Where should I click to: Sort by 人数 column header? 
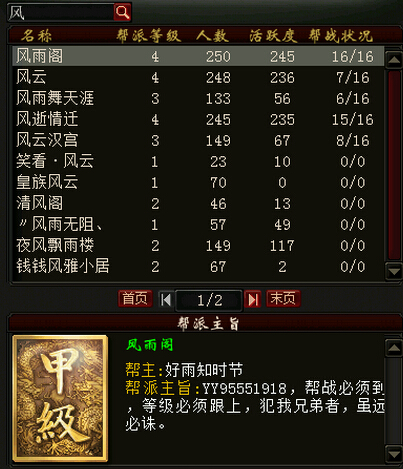coord(212,36)
